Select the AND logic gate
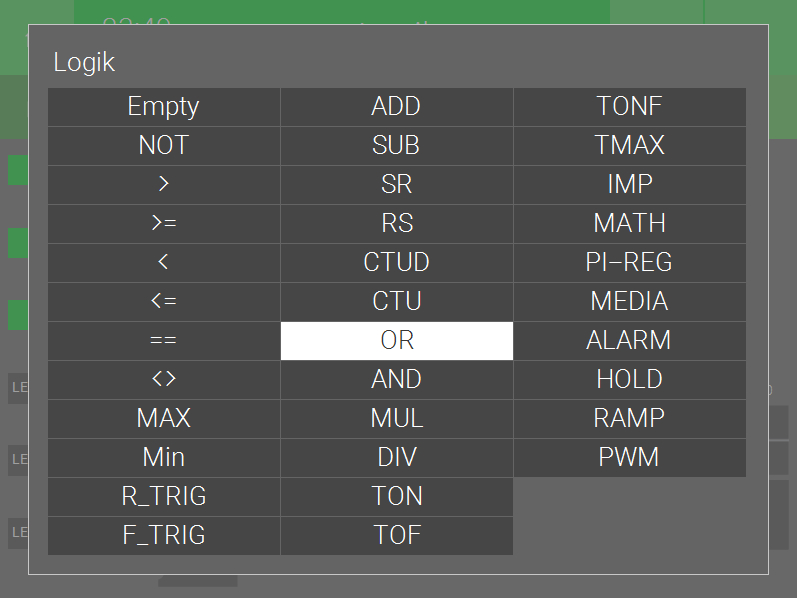 (396, 380)
